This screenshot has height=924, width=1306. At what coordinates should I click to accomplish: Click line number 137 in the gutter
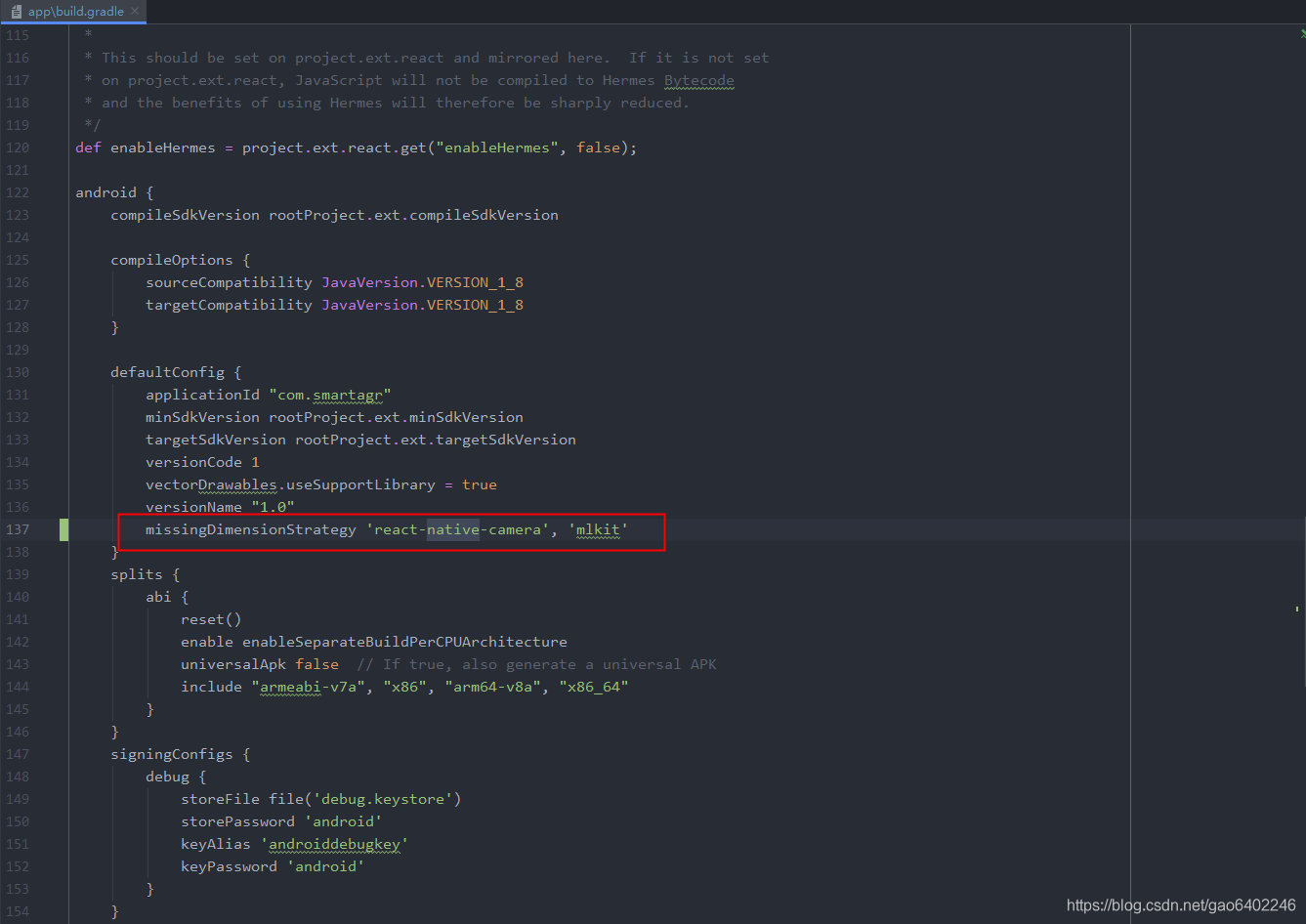[18, 528]
